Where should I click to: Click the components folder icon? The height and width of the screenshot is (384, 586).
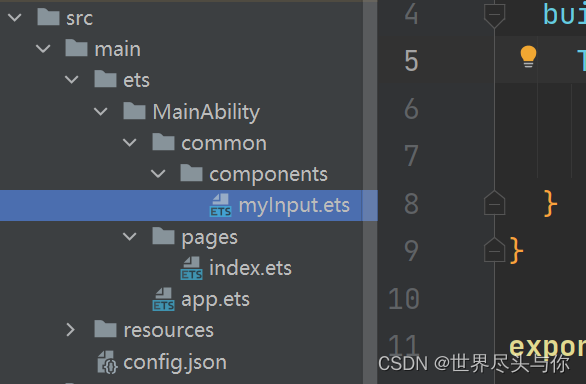click(191, 173)
